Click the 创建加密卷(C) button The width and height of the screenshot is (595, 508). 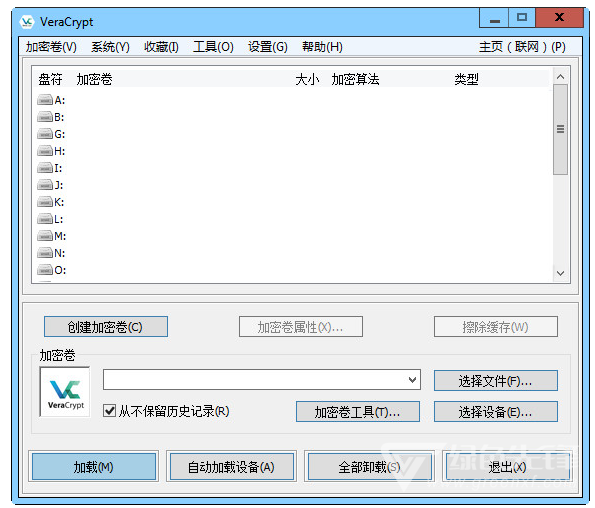coord(106,327)
